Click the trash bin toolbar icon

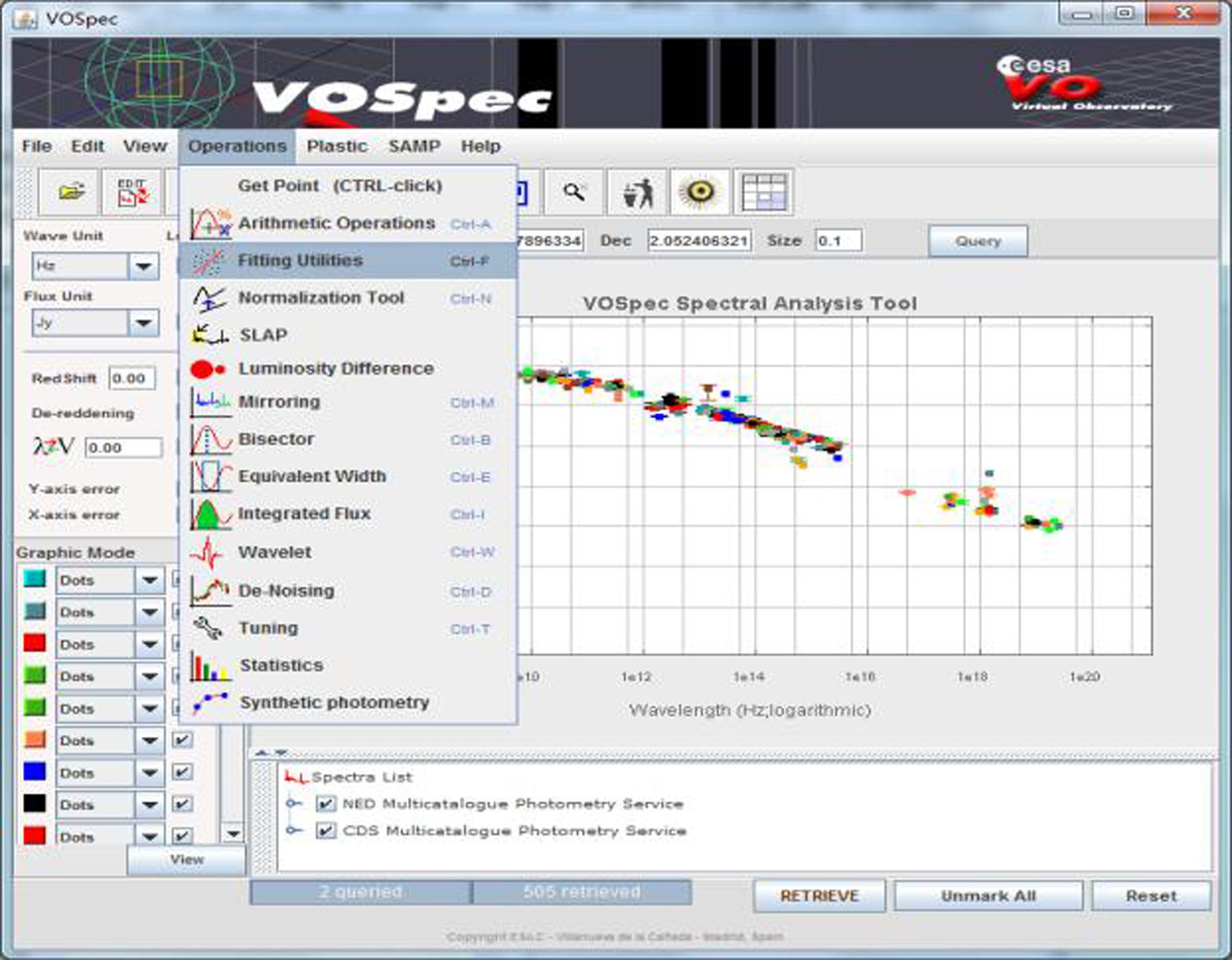637,192
